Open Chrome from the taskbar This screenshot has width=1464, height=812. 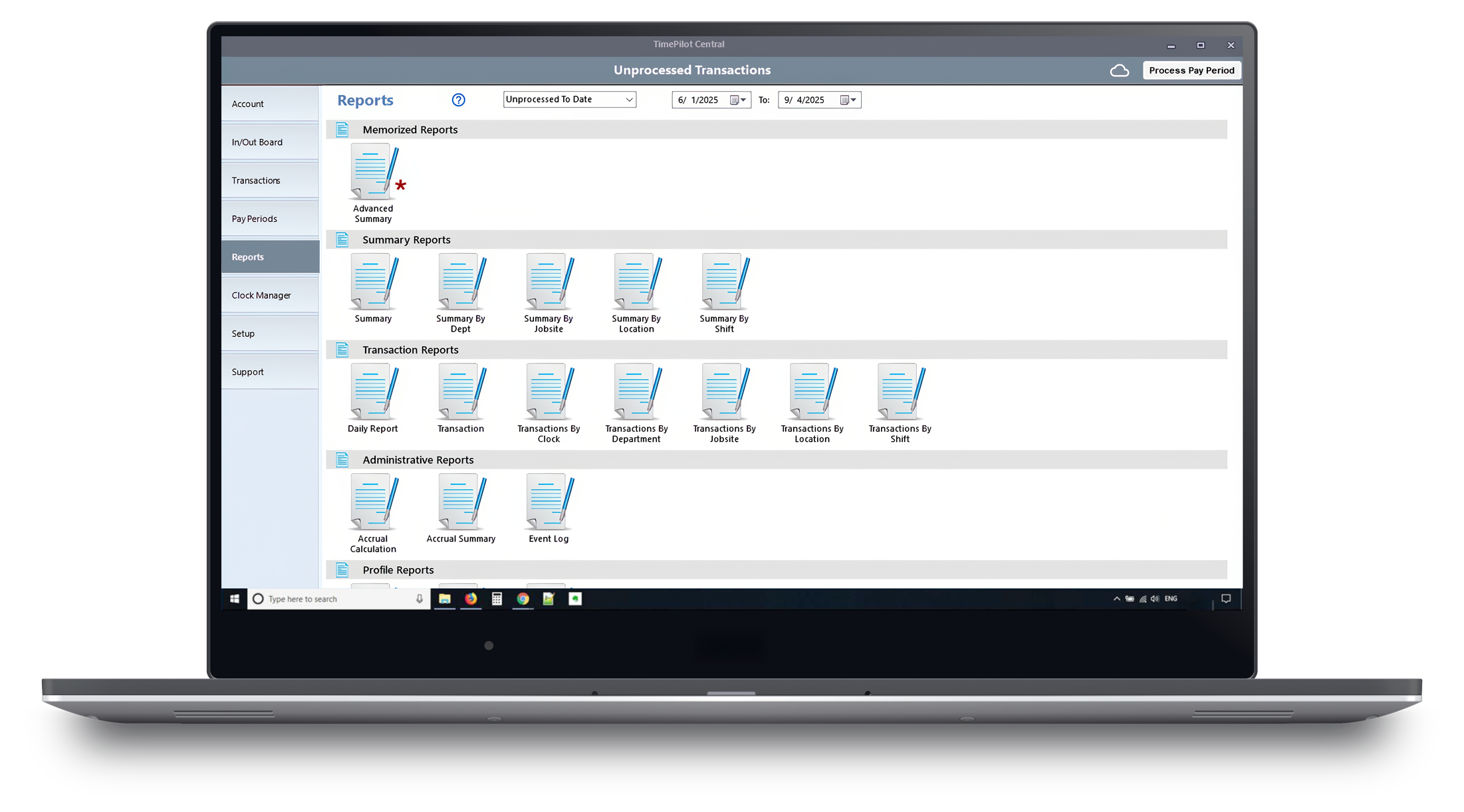[x=523, y=599]
